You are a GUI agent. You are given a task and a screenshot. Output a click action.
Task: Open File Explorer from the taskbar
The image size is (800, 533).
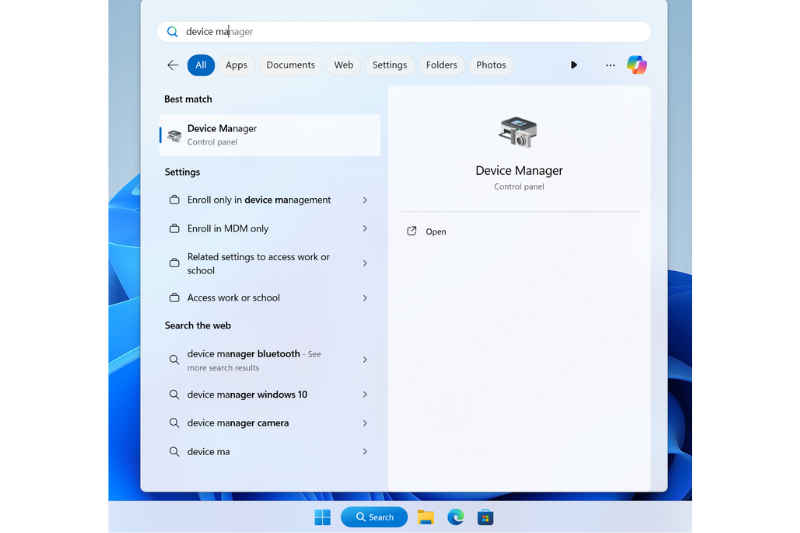pos(425,517)
